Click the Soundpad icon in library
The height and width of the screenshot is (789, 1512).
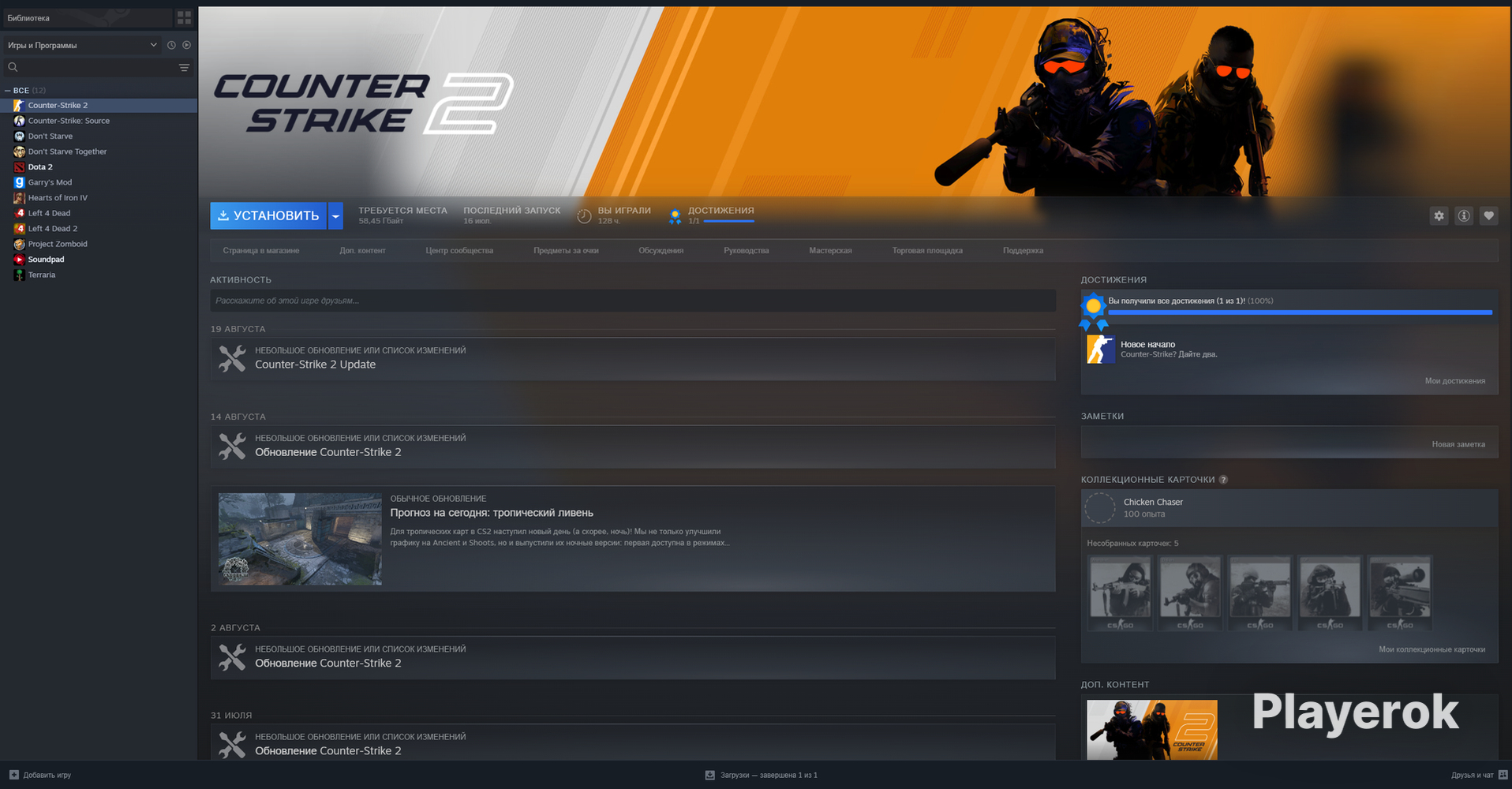click(20, 259)
